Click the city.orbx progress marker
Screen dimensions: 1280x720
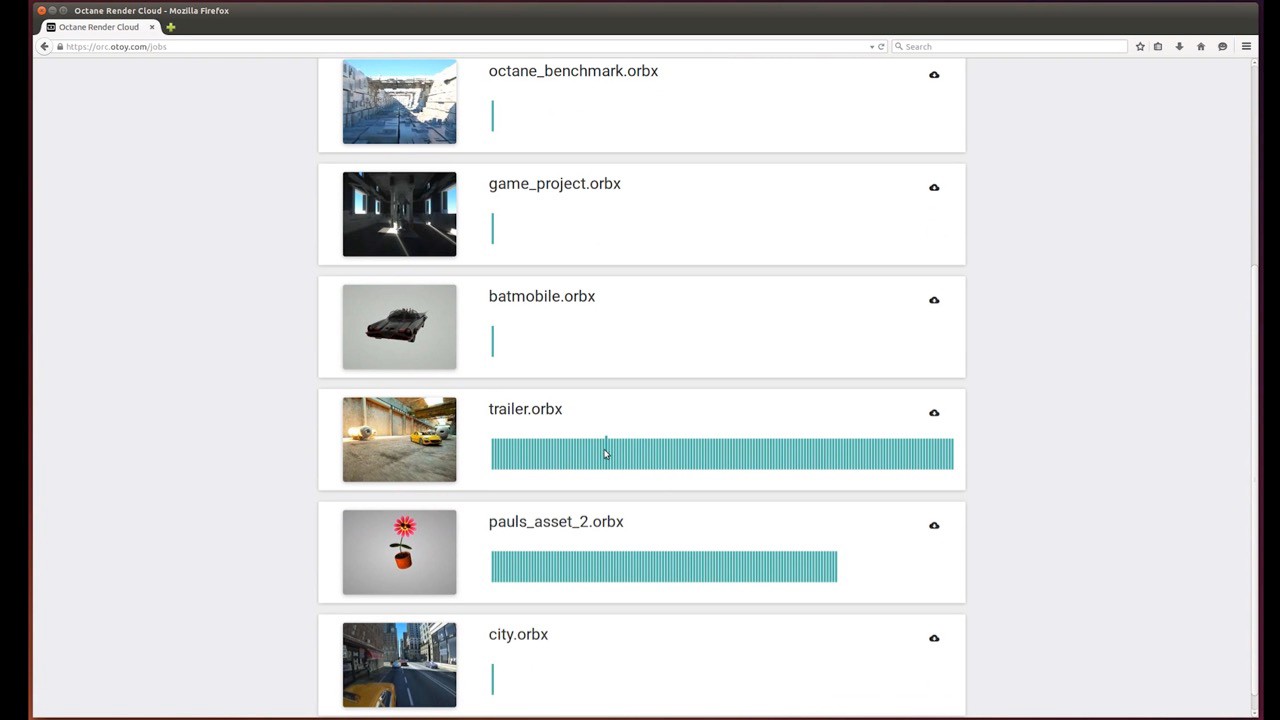point(492,679)
